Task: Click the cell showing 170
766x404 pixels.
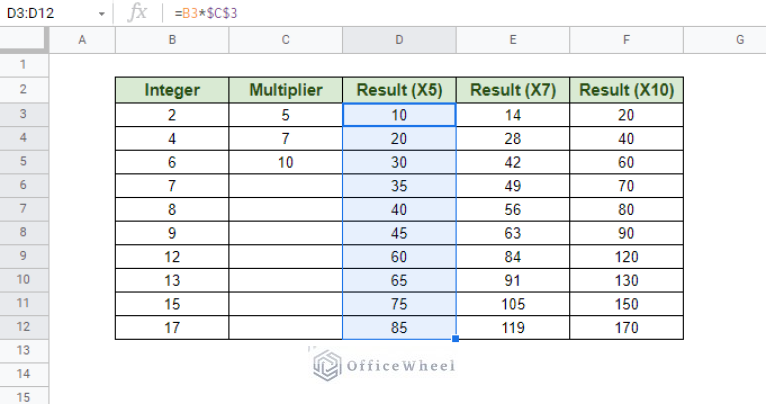Action: (x=626, y=327)
